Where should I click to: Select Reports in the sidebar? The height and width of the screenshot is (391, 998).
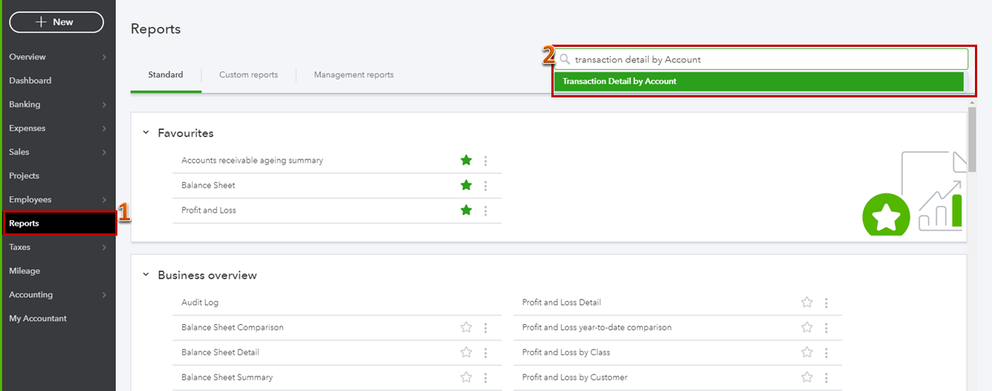[x=60, y=224]
